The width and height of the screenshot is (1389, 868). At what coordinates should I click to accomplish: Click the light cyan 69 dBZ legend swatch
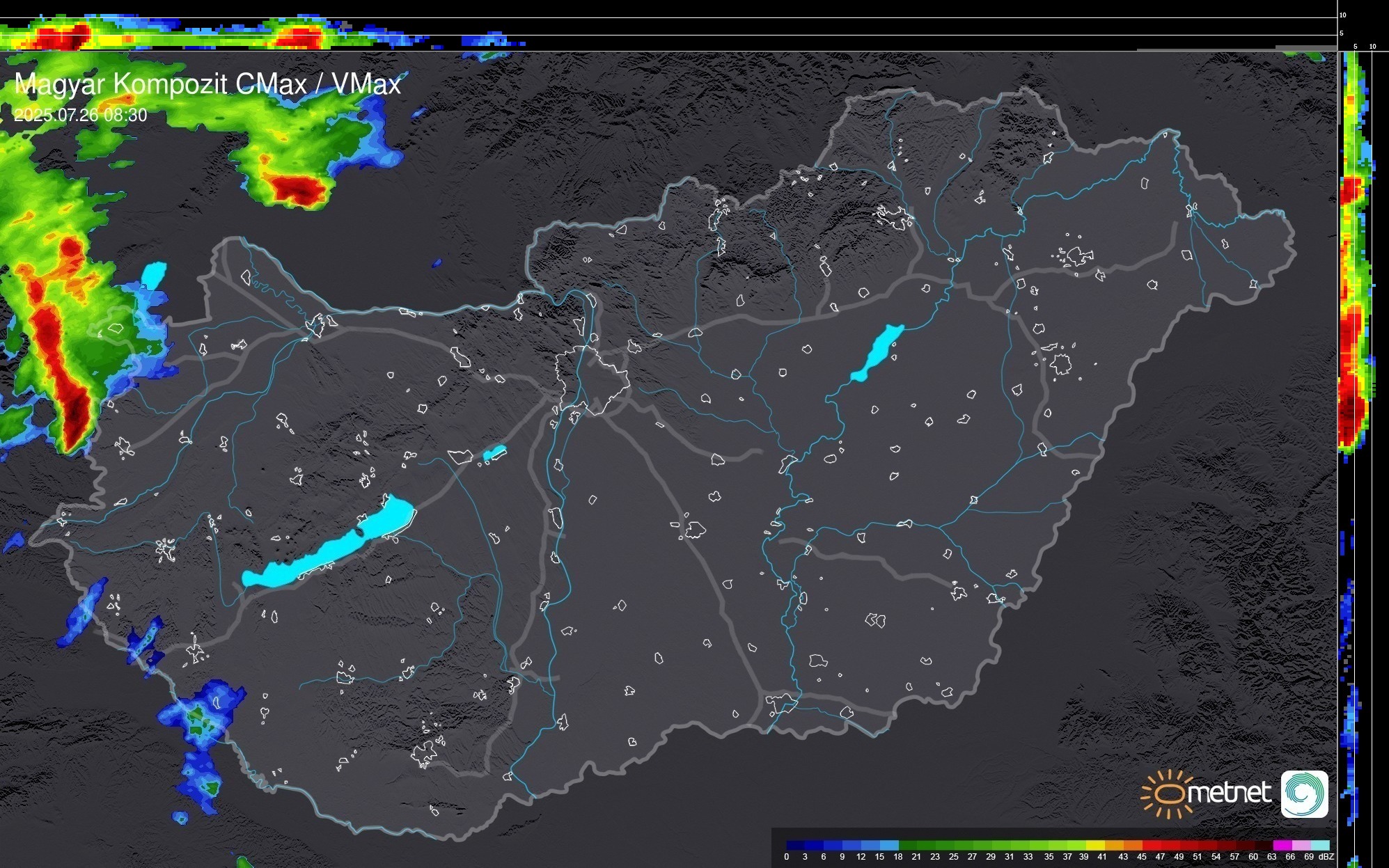click(x=1320, y=845)
